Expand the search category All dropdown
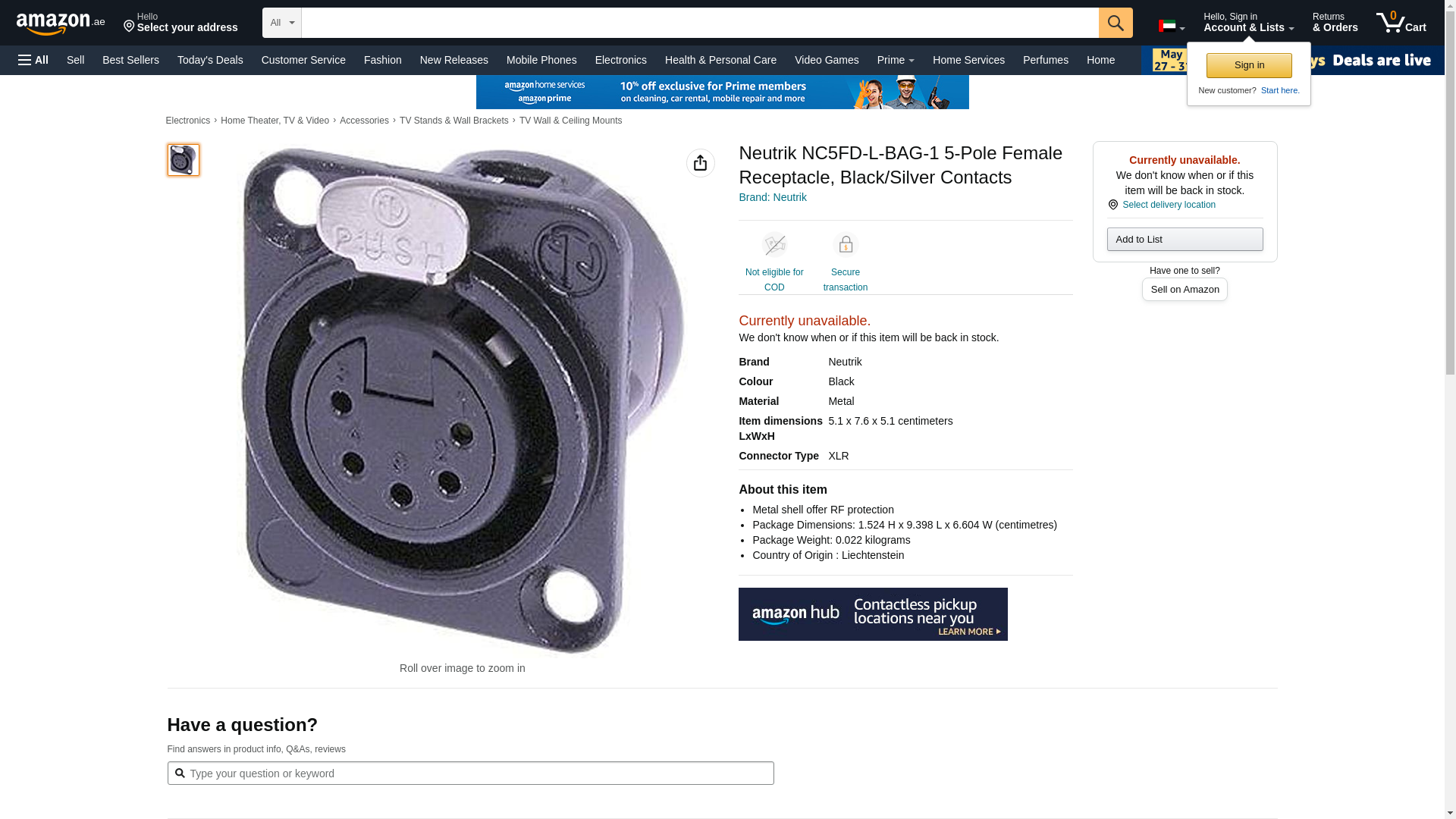Screen dimensions: 1456x819 (281, 23)
